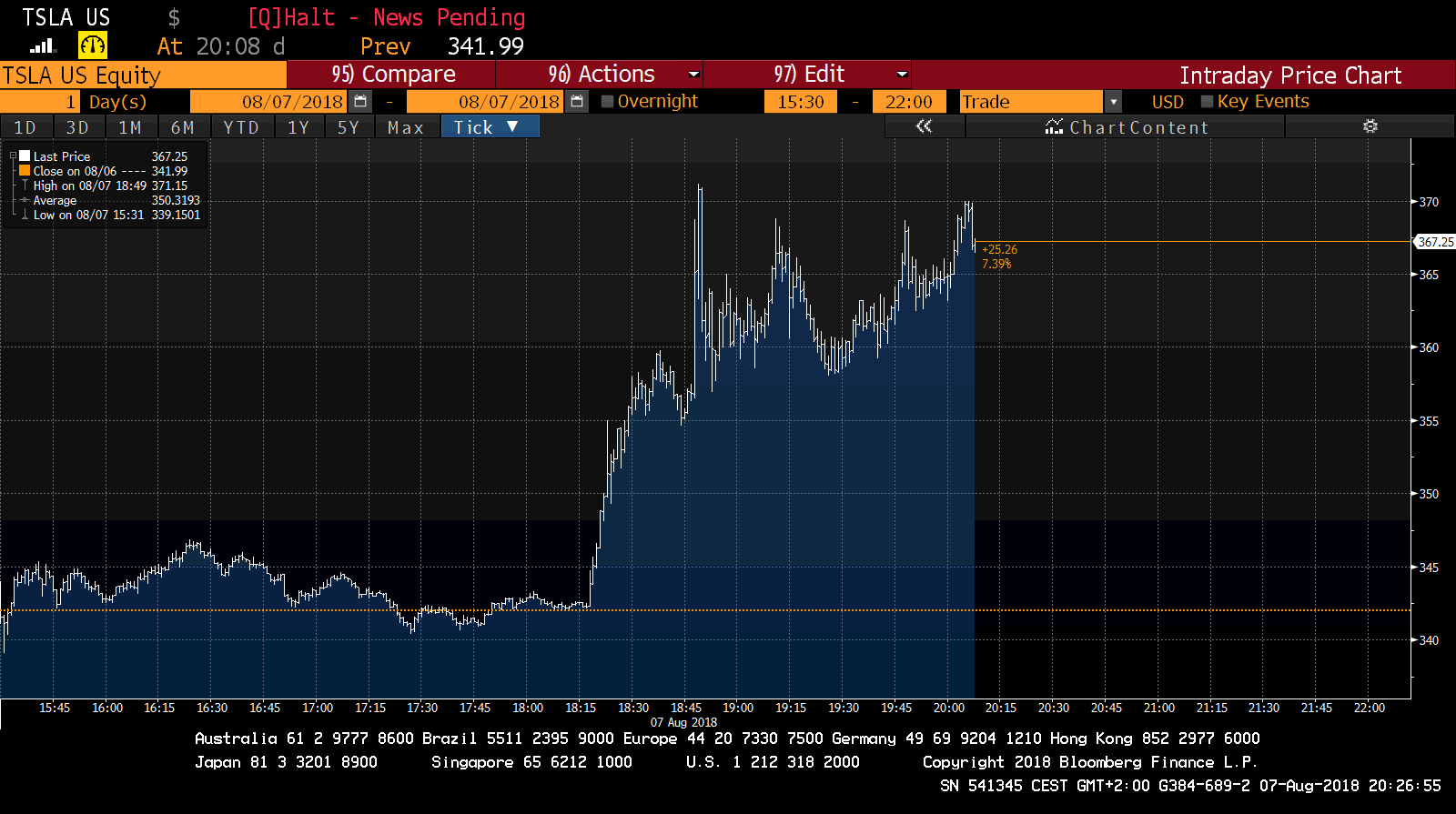This screenshot has height=814, width=1456.
Task: Collapse panel with double-chevron icon
Action: coord(924,126)
